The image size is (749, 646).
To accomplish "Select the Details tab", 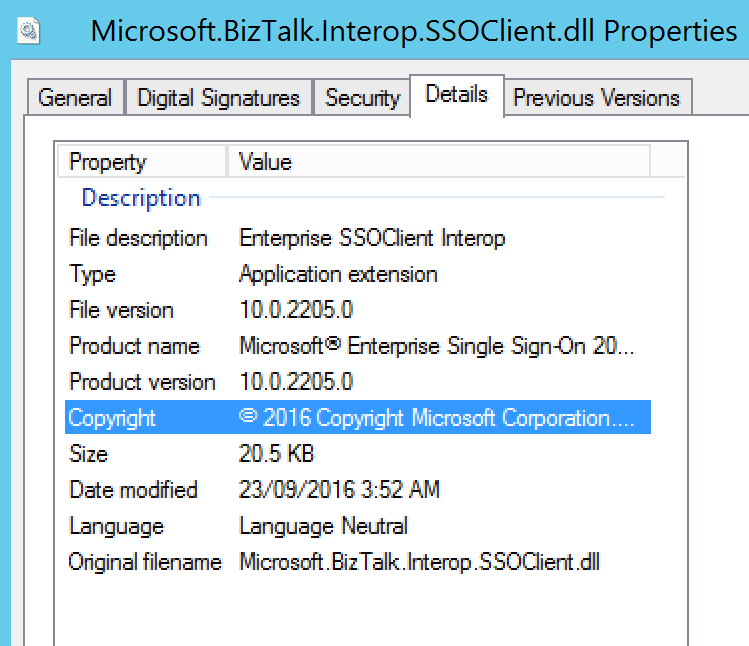I will [x=457, y=95].
